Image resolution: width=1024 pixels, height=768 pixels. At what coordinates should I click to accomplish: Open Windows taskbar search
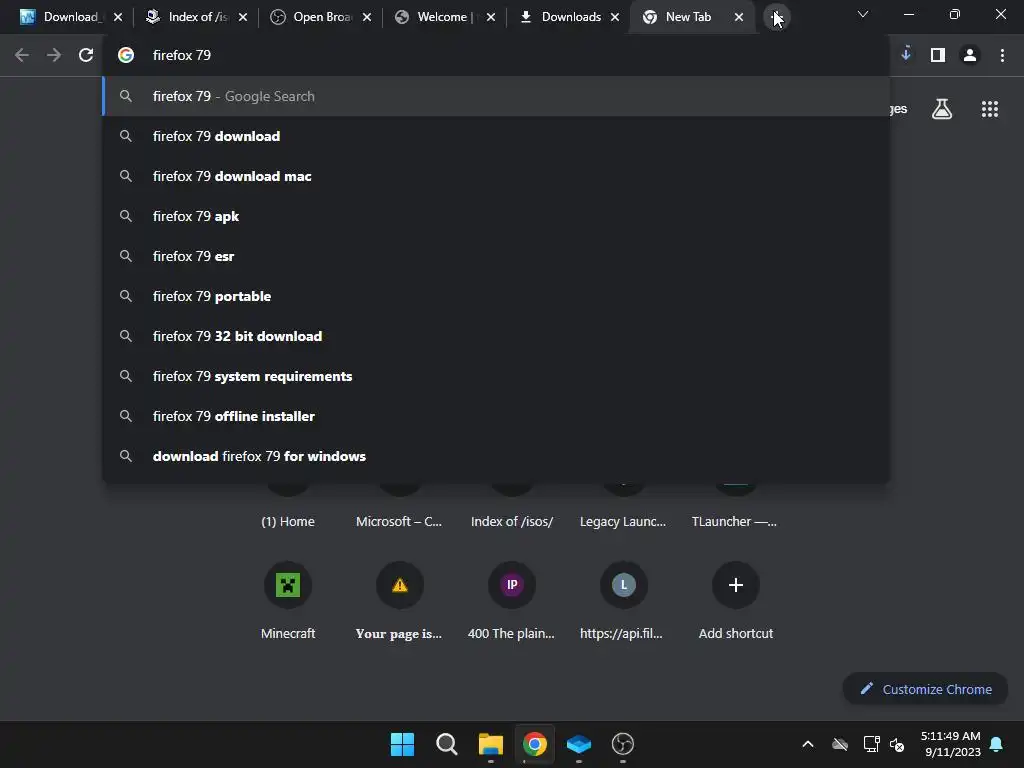(x=447, y=744)
